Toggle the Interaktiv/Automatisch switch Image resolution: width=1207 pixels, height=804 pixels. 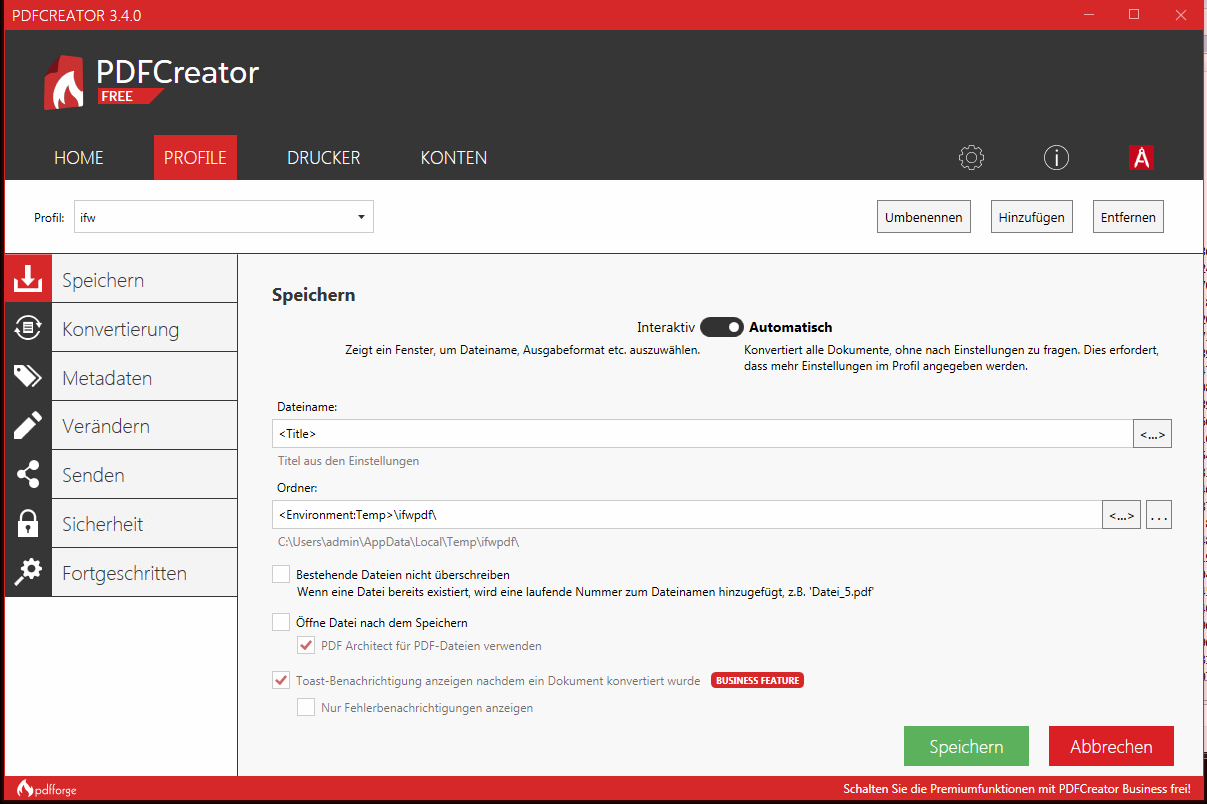(x=721, y=327)
